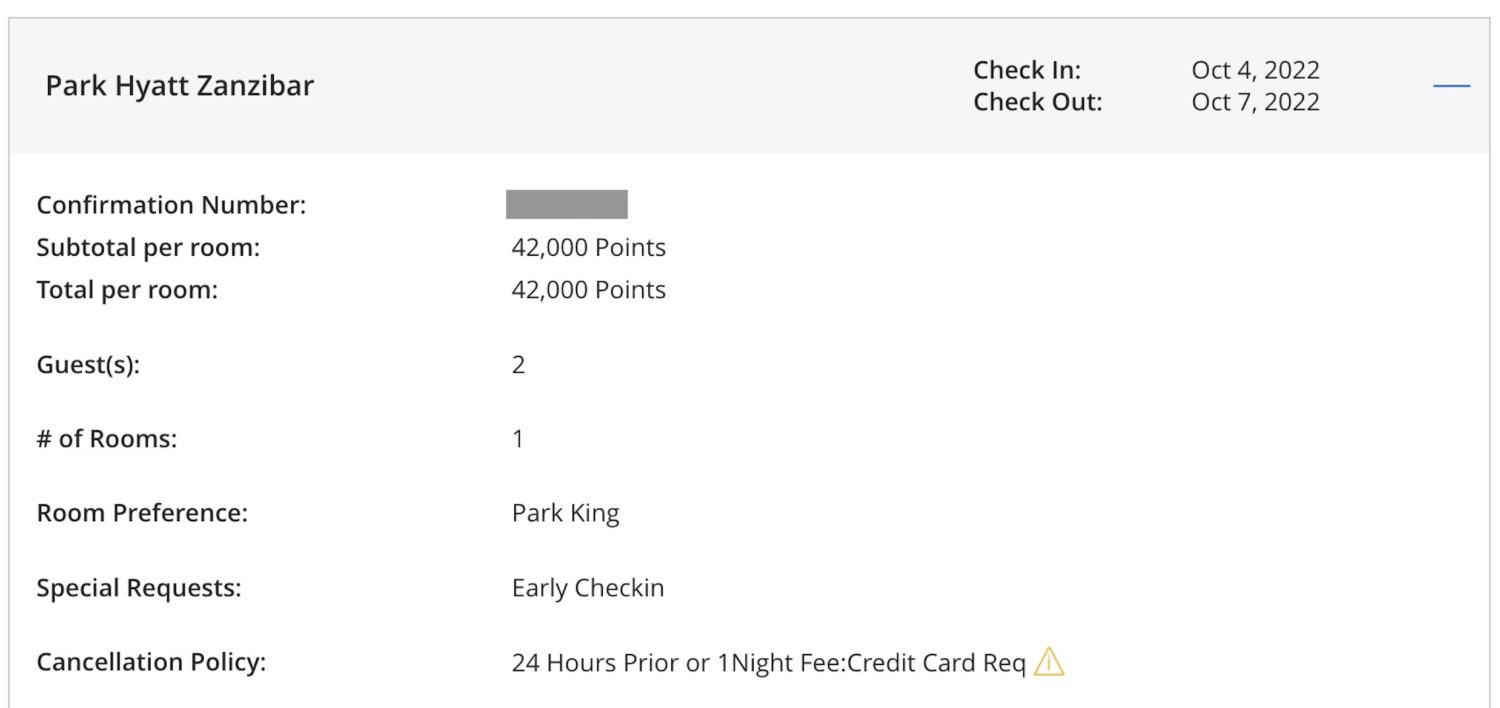This screenshot has width=1500, height=708.
Task: Click the Check In label
Action: [1024, 70]
